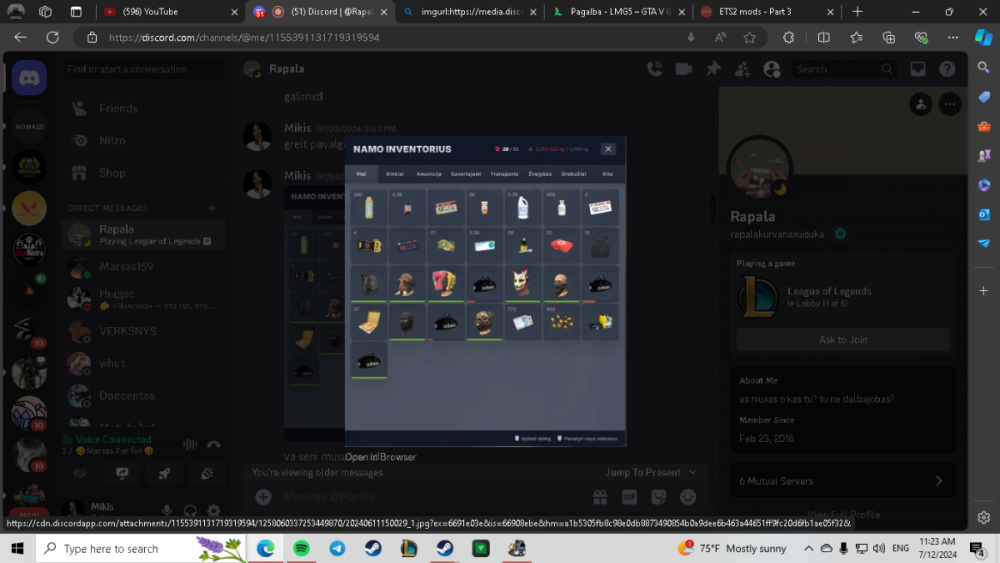The height and width of the screenshot is (563, 1000).
Task: Open Discord help icon
Action: coord(947,69)
